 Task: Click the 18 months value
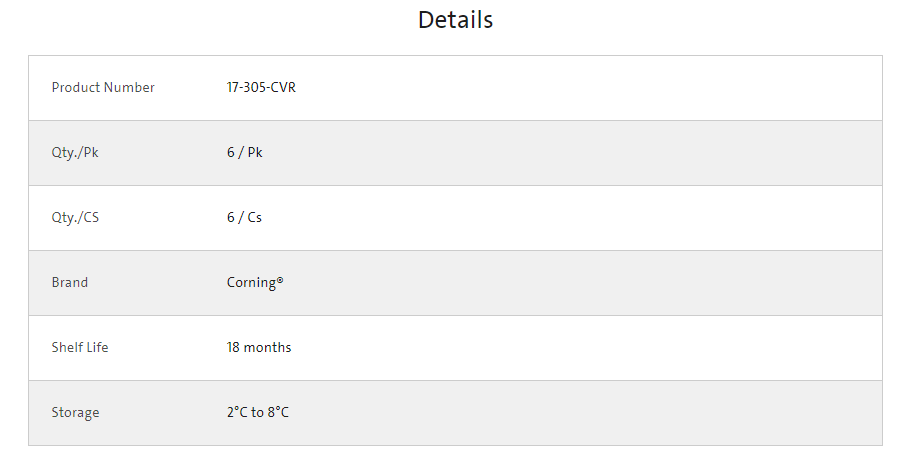click(259, 347)
